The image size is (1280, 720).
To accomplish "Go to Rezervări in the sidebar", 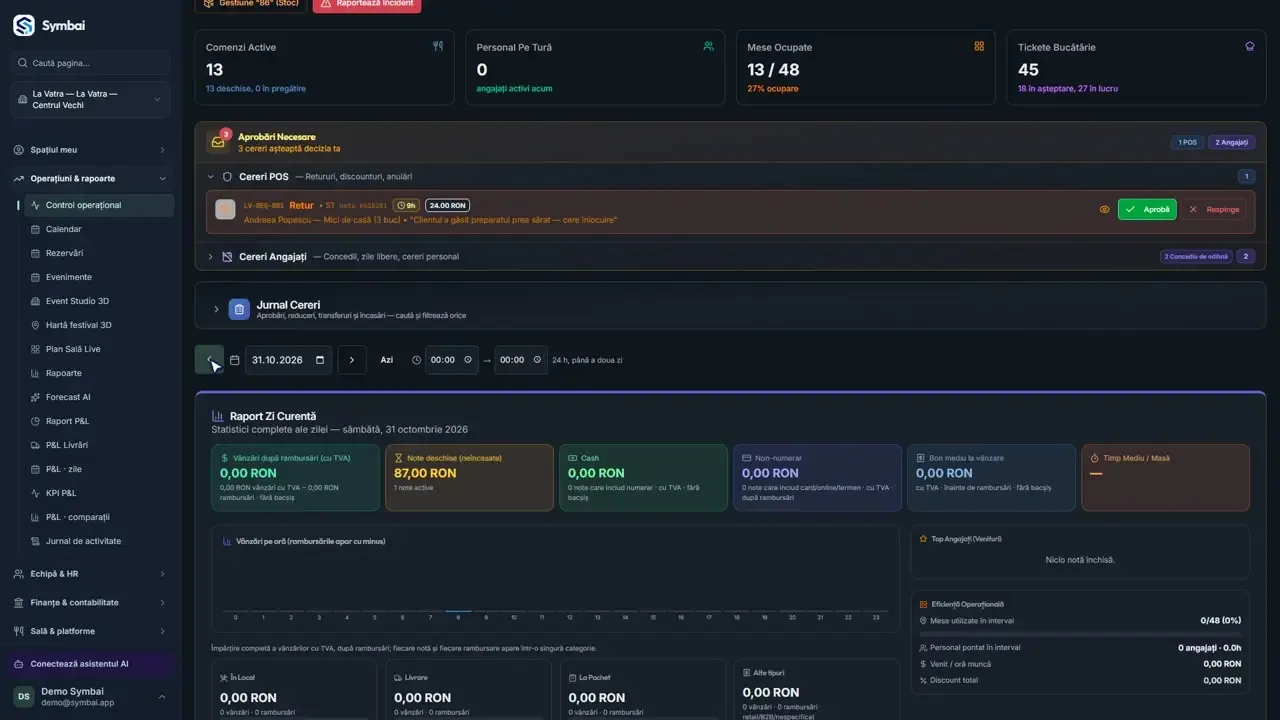I will click(99, 253).
